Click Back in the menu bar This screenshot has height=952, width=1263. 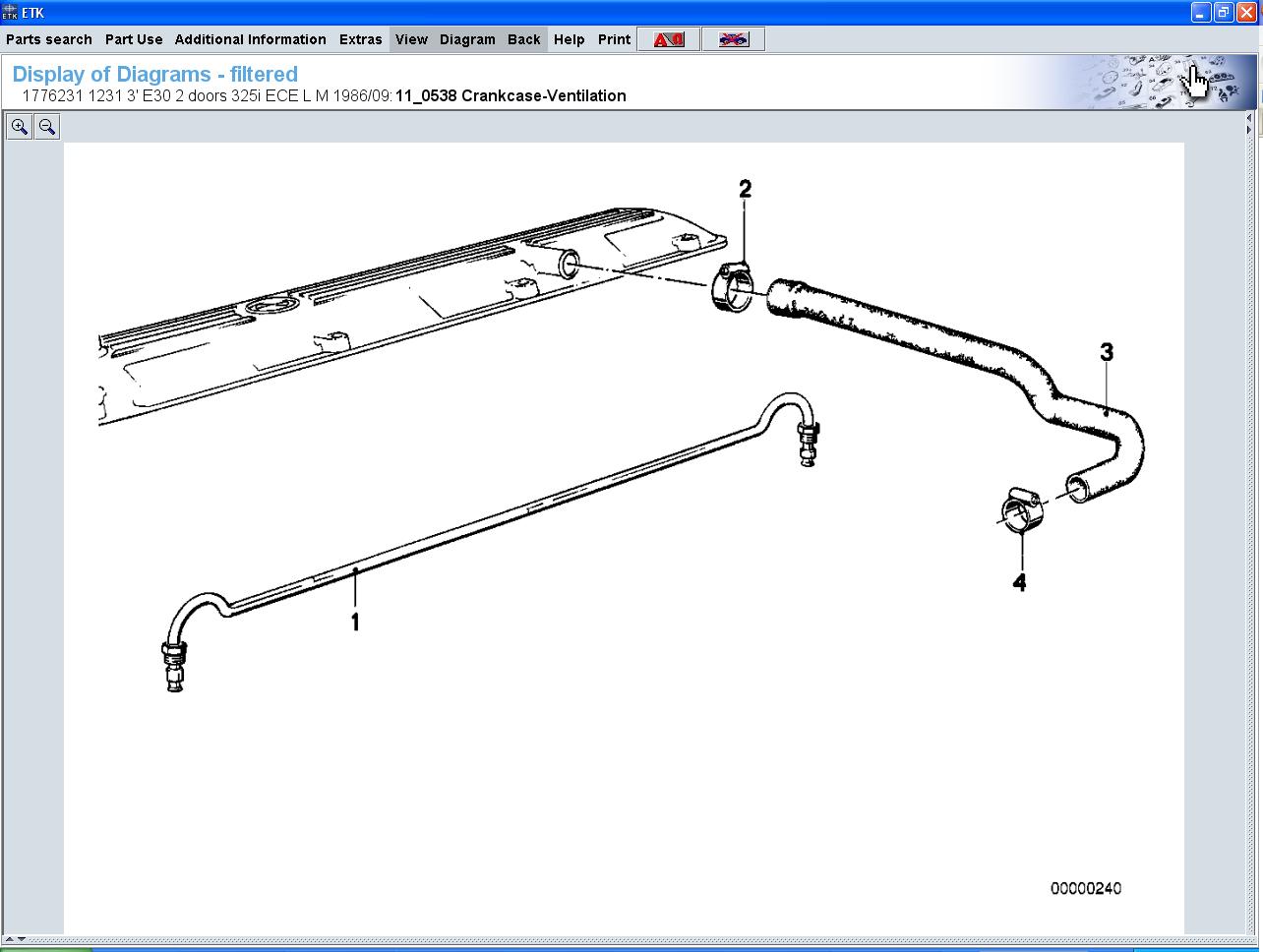click(x=523, y=39)
